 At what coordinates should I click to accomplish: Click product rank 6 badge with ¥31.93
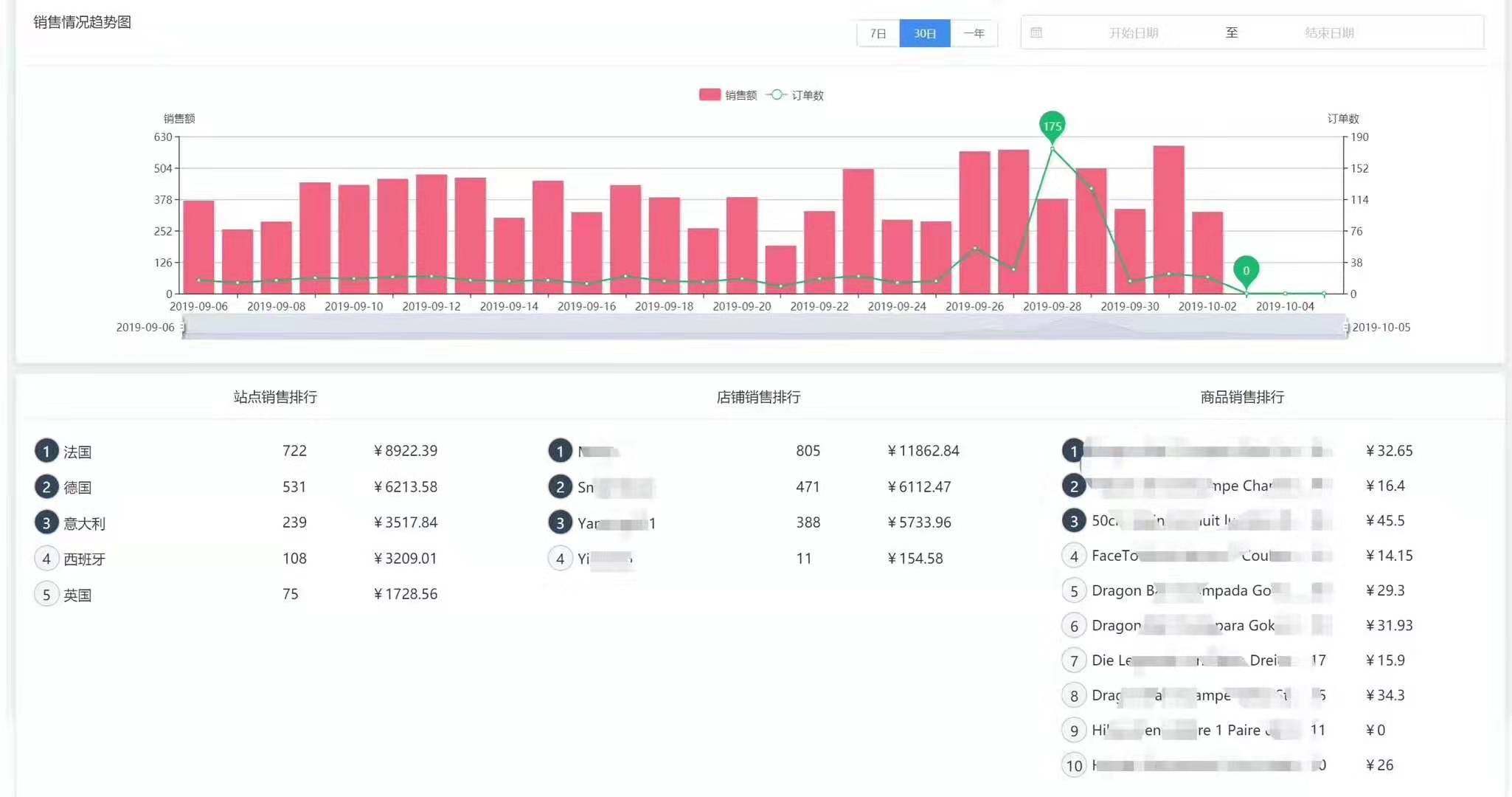(x=1074, y=626)
